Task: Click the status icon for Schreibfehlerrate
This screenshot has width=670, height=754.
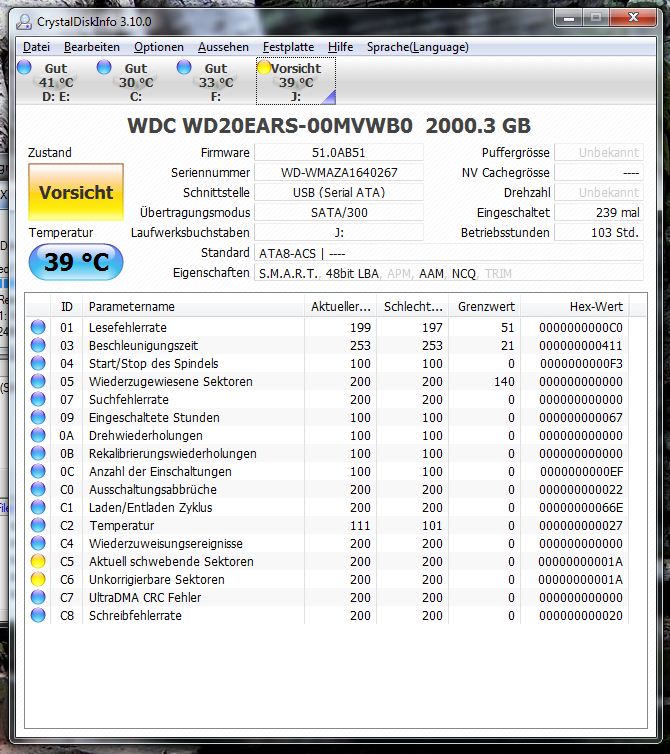Action: coord(38,616)
